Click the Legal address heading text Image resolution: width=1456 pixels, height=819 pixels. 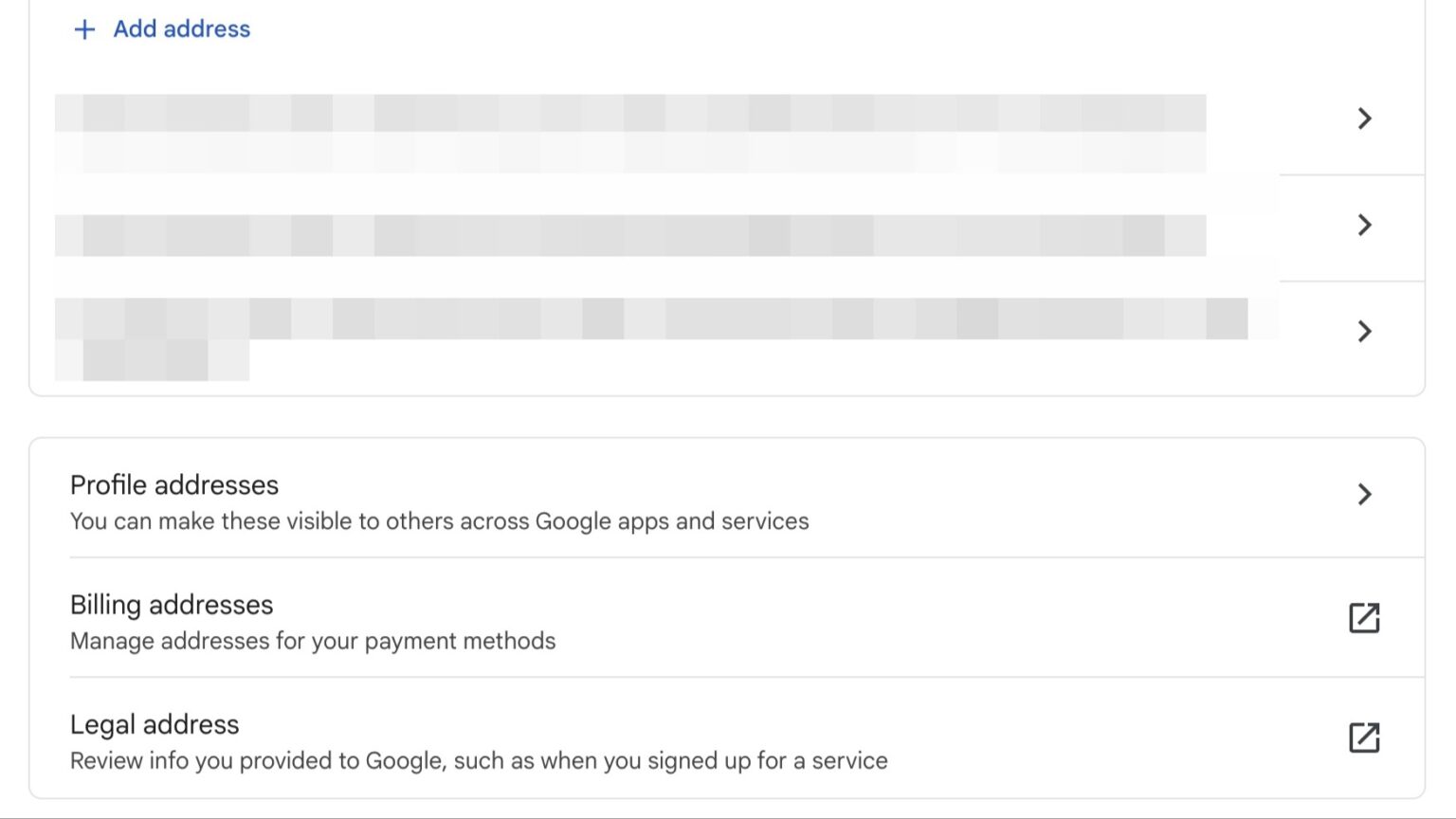[155, 724]
